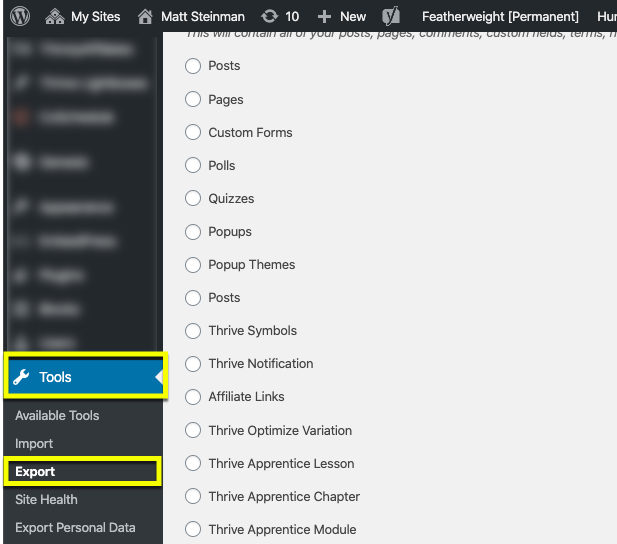Click Featherweight [Permanent] in admin bar
This screenshot has height=544, width=617.
pos(500,16)
